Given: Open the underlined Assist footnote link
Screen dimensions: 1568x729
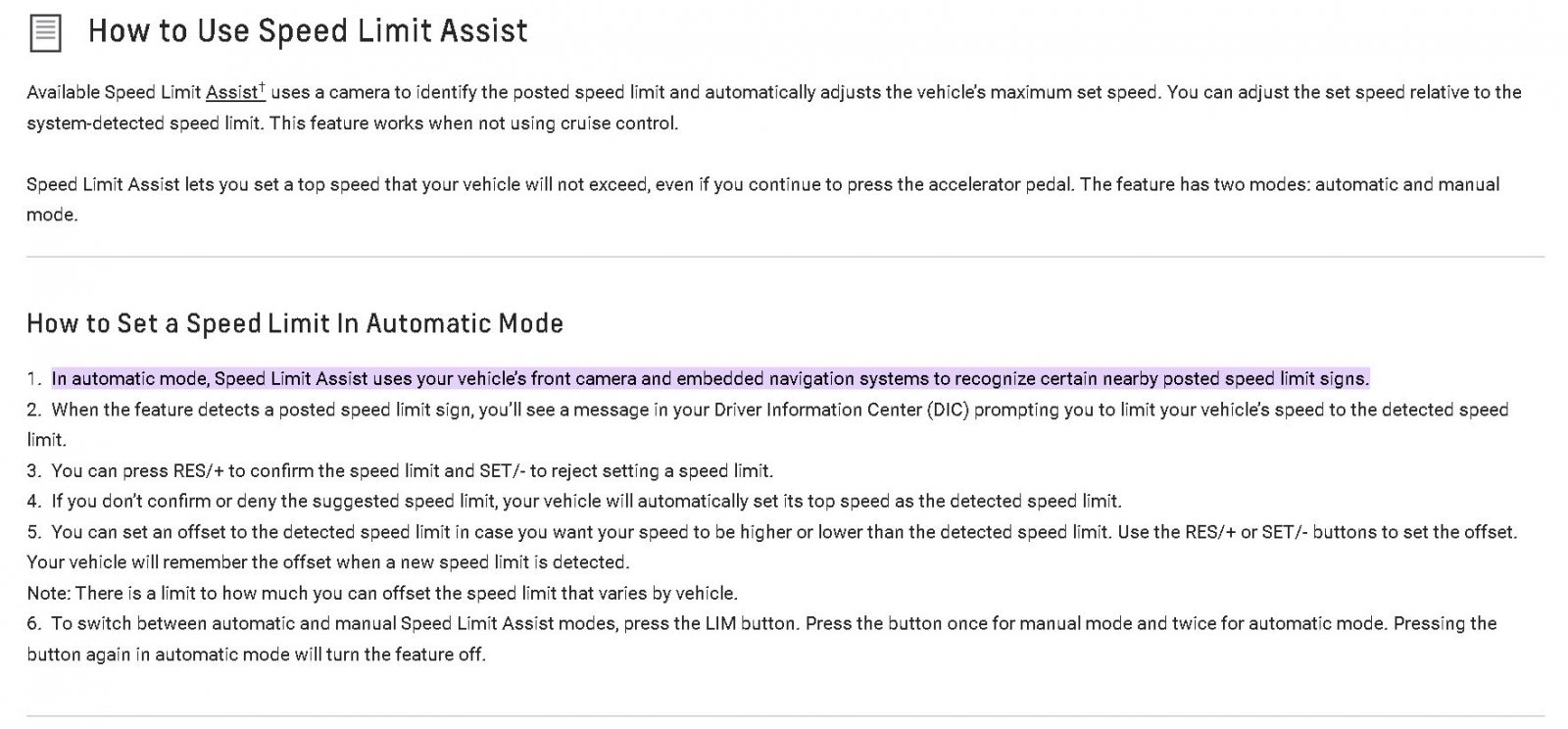Looking at the screenshot, I should [232, 93].
